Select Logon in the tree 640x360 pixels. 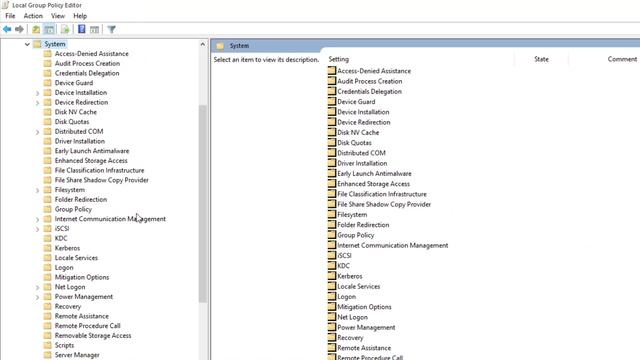pyautogui.click(x=64, y=268)
